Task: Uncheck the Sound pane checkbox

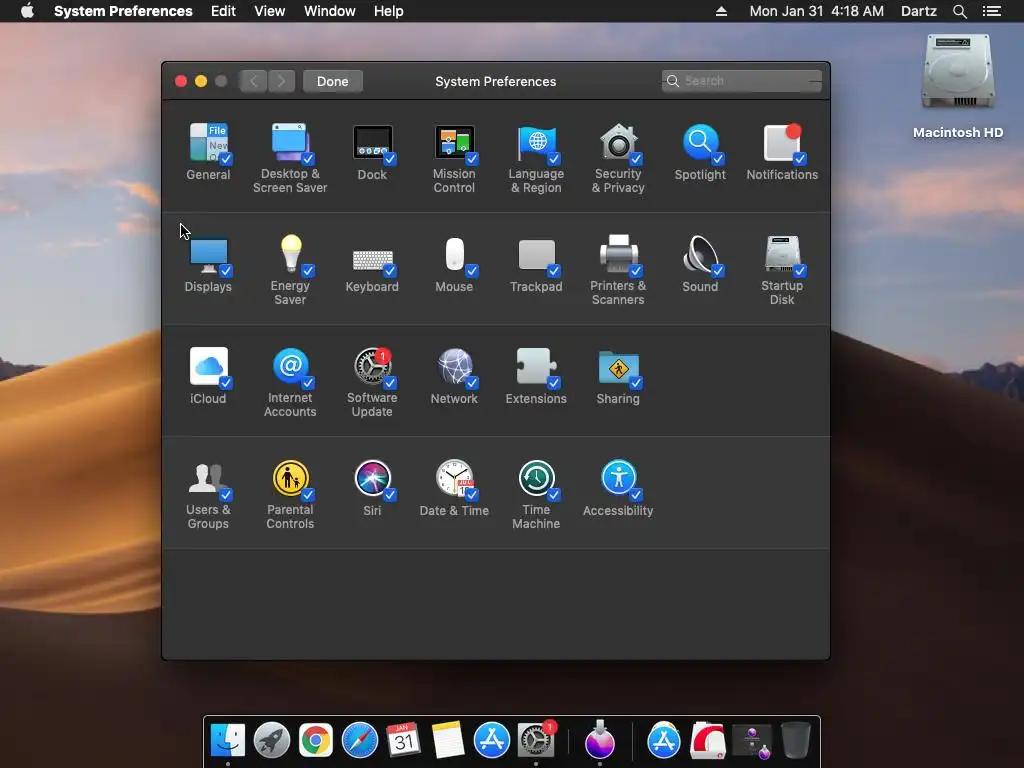Action: coord(718,270)
